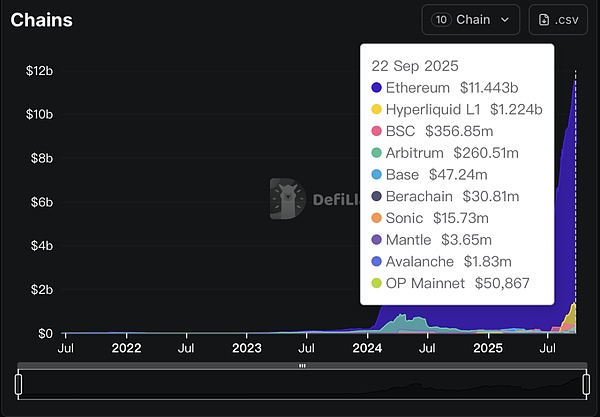
Task: Click the Berachain dark legend dot
Action: coord(376,196)
